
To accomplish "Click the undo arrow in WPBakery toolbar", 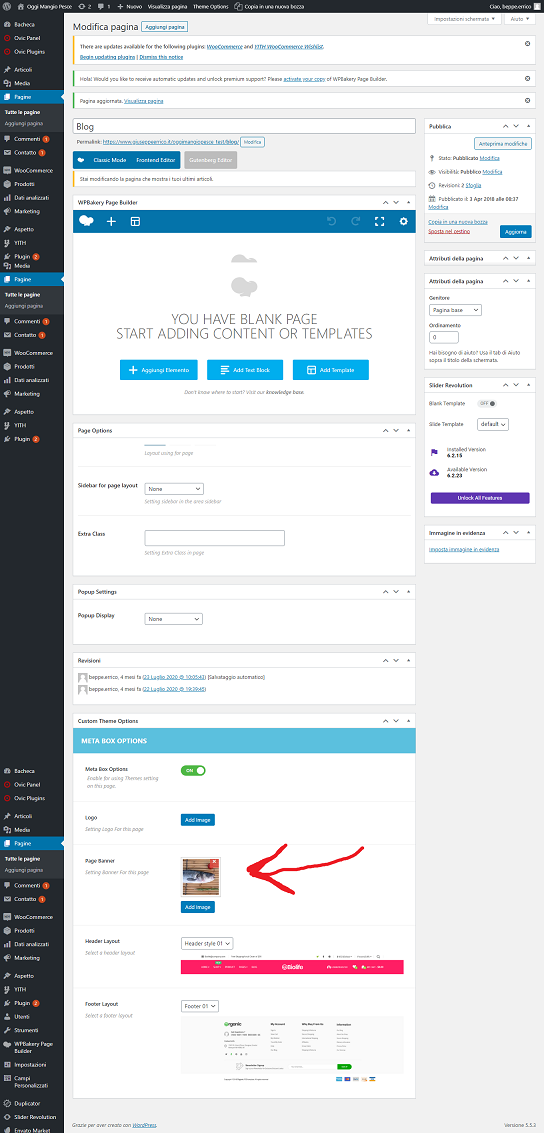I will (332, 221).
